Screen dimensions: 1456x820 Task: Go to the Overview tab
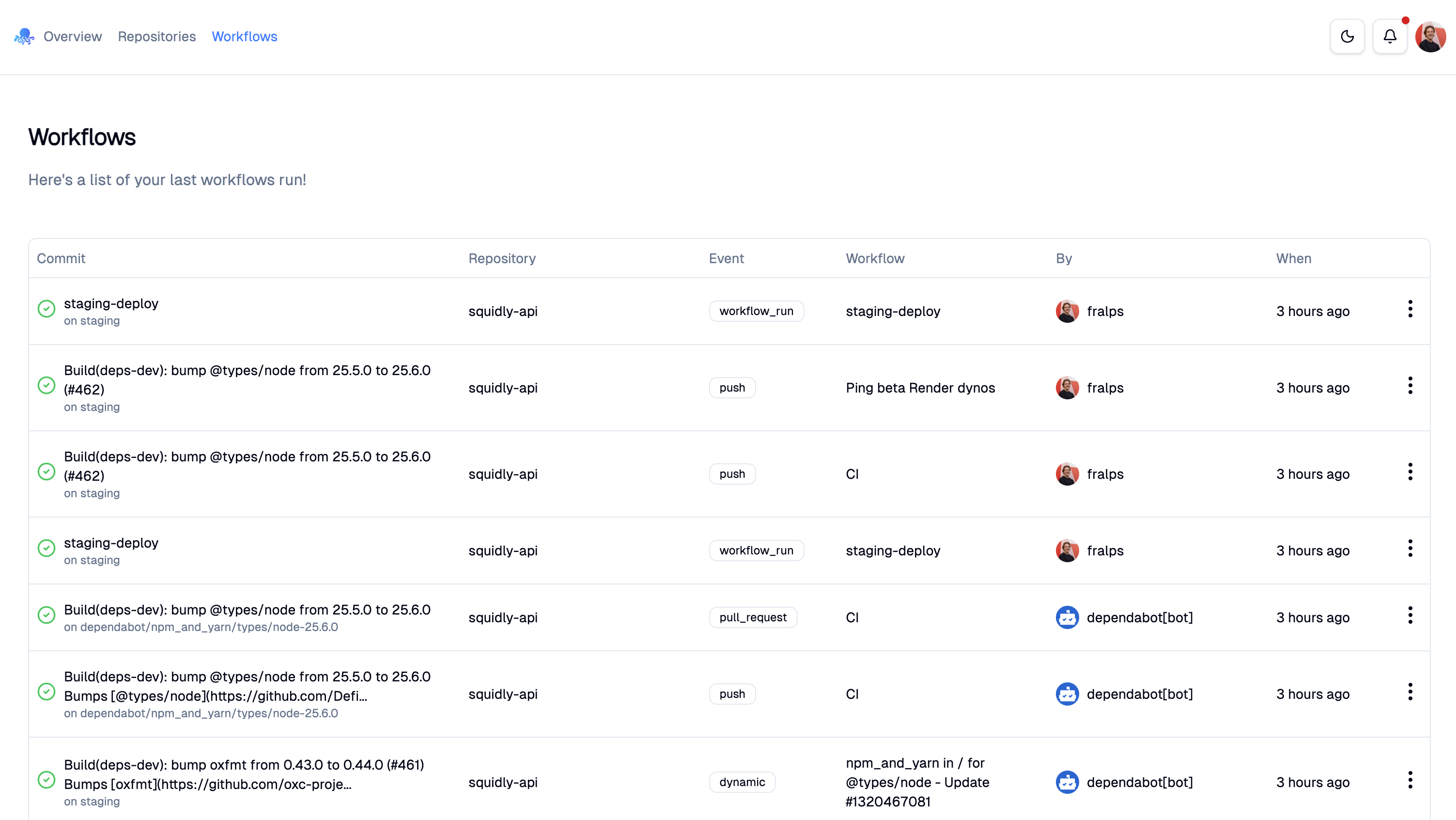tap(72, 36)
